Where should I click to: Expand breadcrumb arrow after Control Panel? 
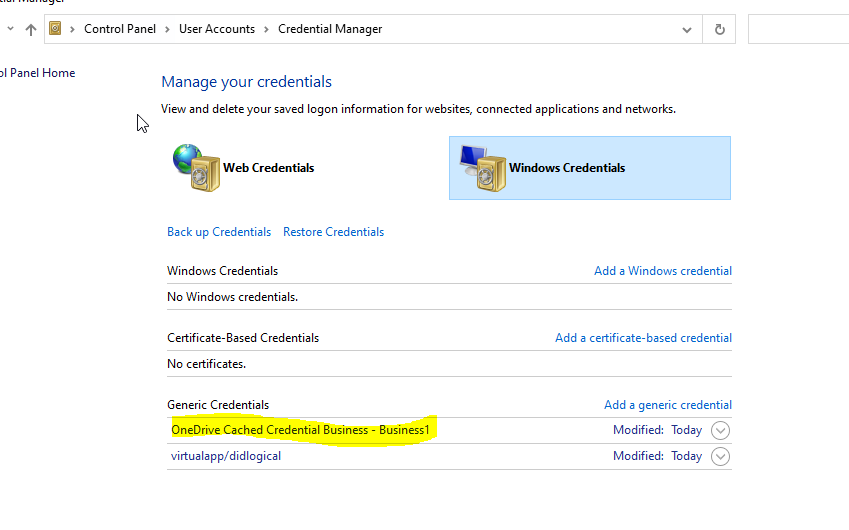tap(167, 29)
